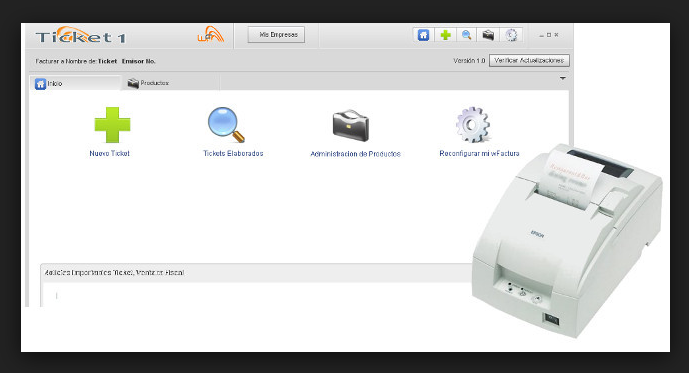
Task: Open Tickets Elaborados magnifying glass icon
Action: (x=226, y=125)
